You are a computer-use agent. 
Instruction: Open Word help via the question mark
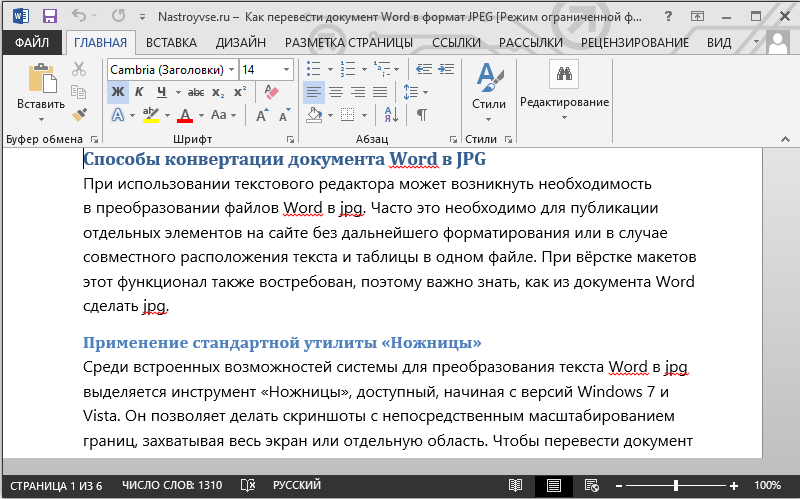click(668, 16)
